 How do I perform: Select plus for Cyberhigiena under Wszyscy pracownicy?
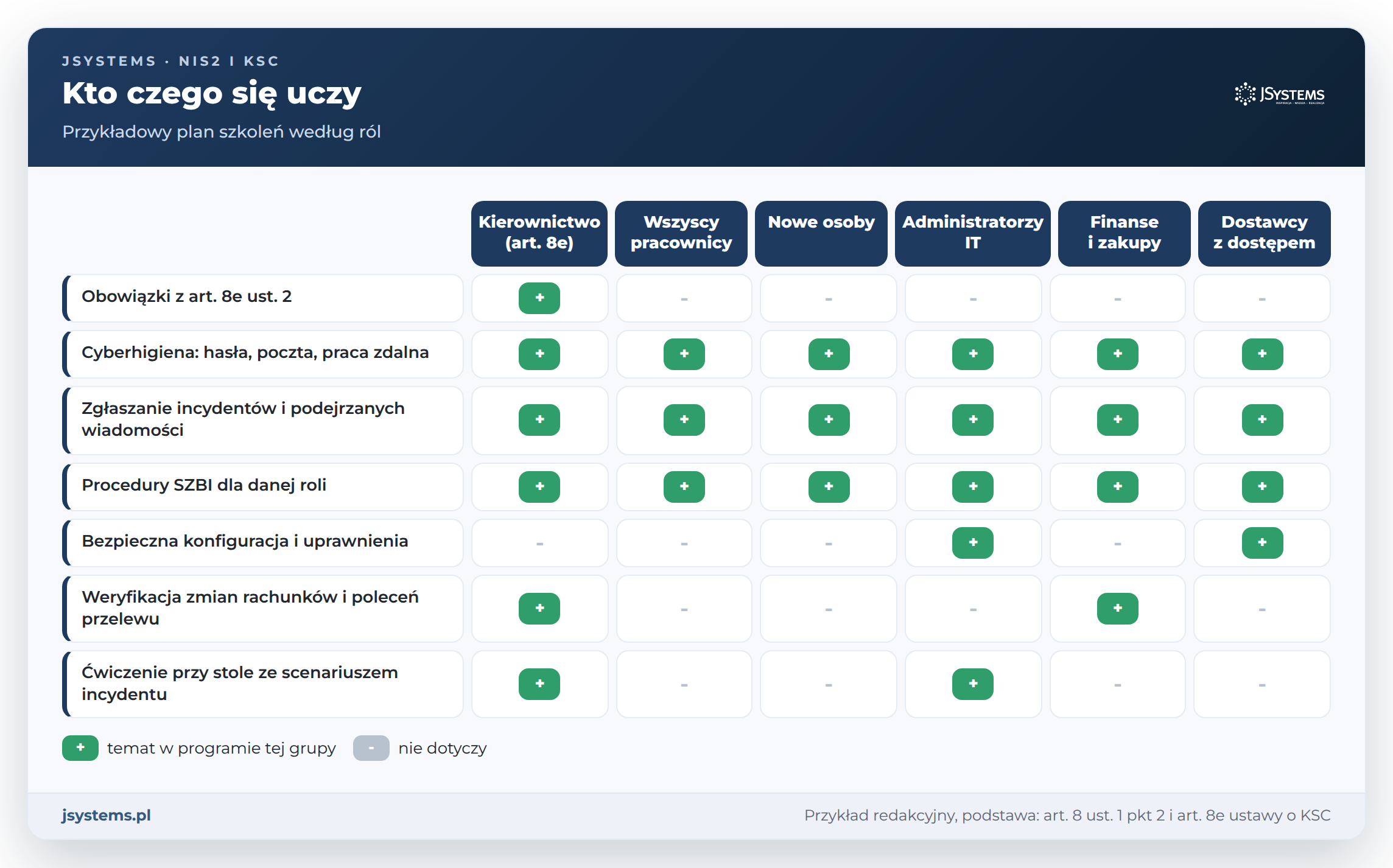684,354
